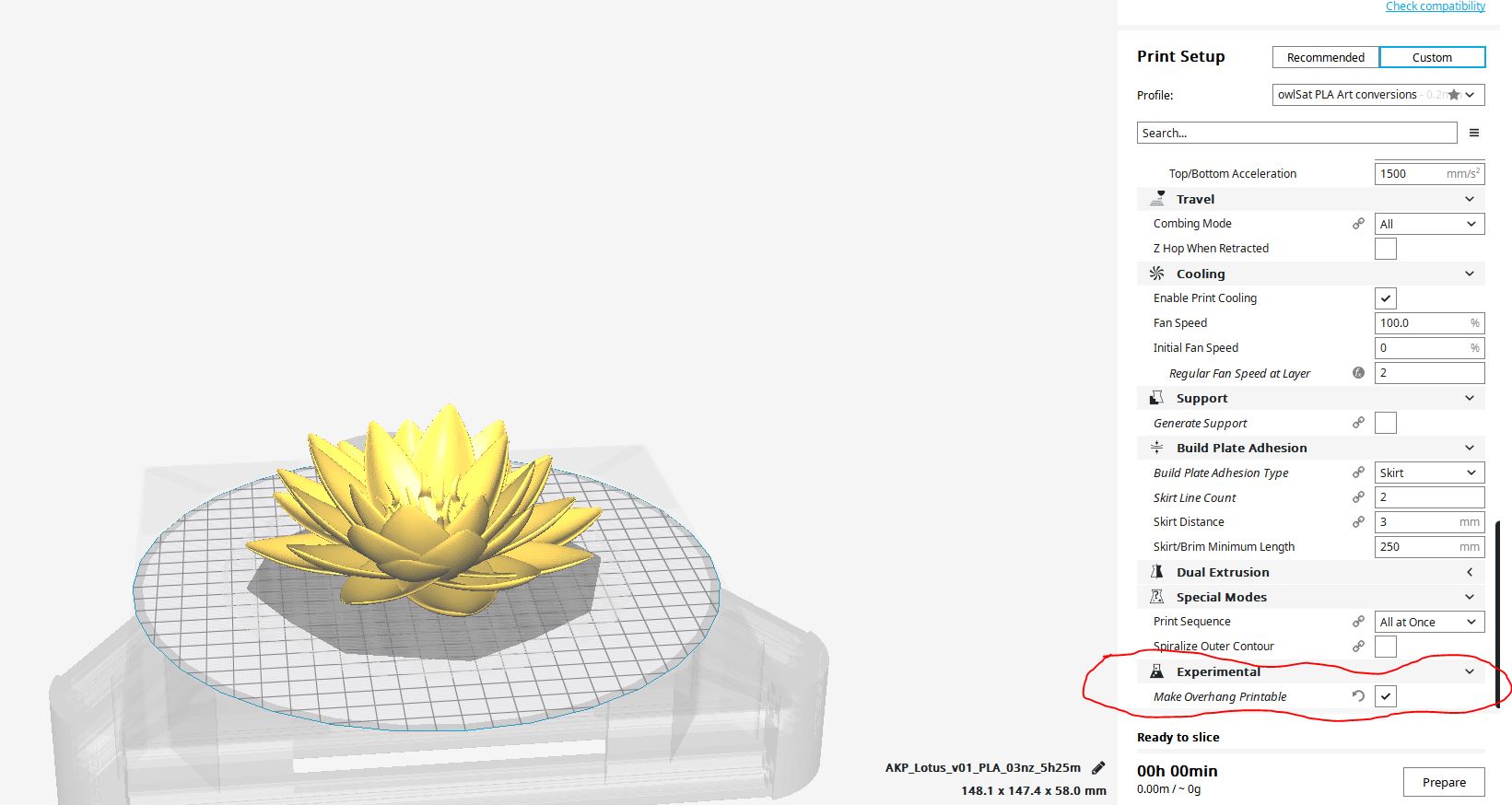1512x805 pixels.
Task: Click the Fan Speed 100.0 percent field
Action: [1430, 323]
